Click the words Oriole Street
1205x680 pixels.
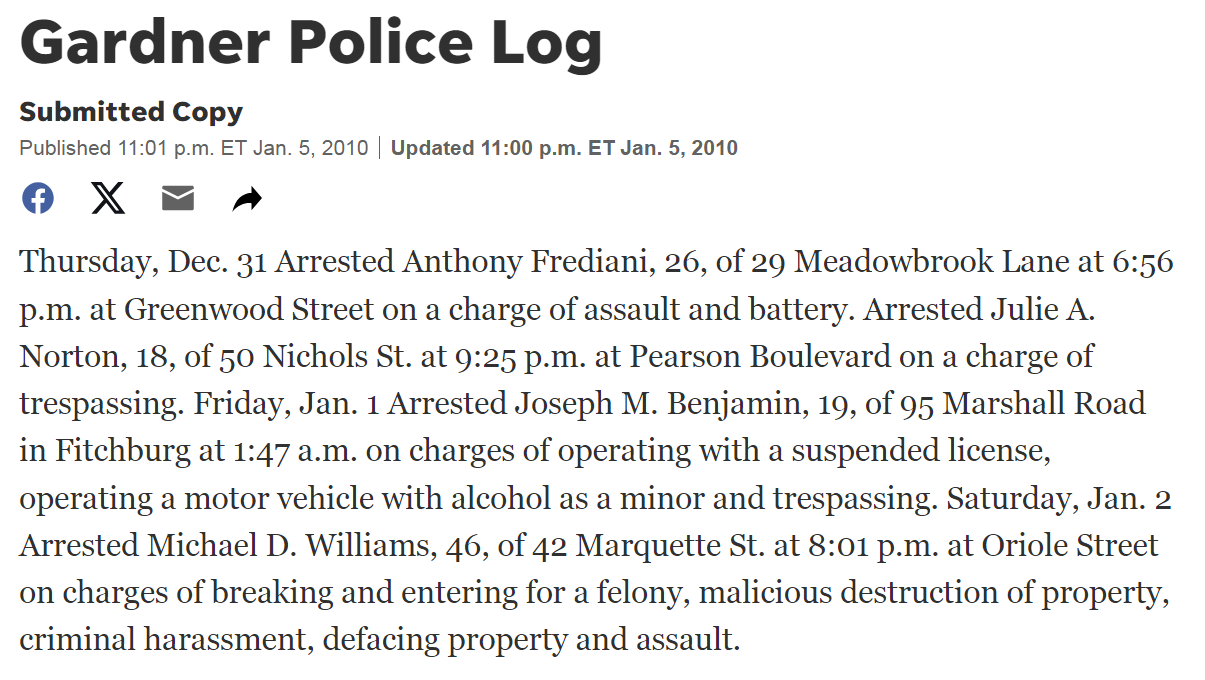click(x=1070, y=546)
